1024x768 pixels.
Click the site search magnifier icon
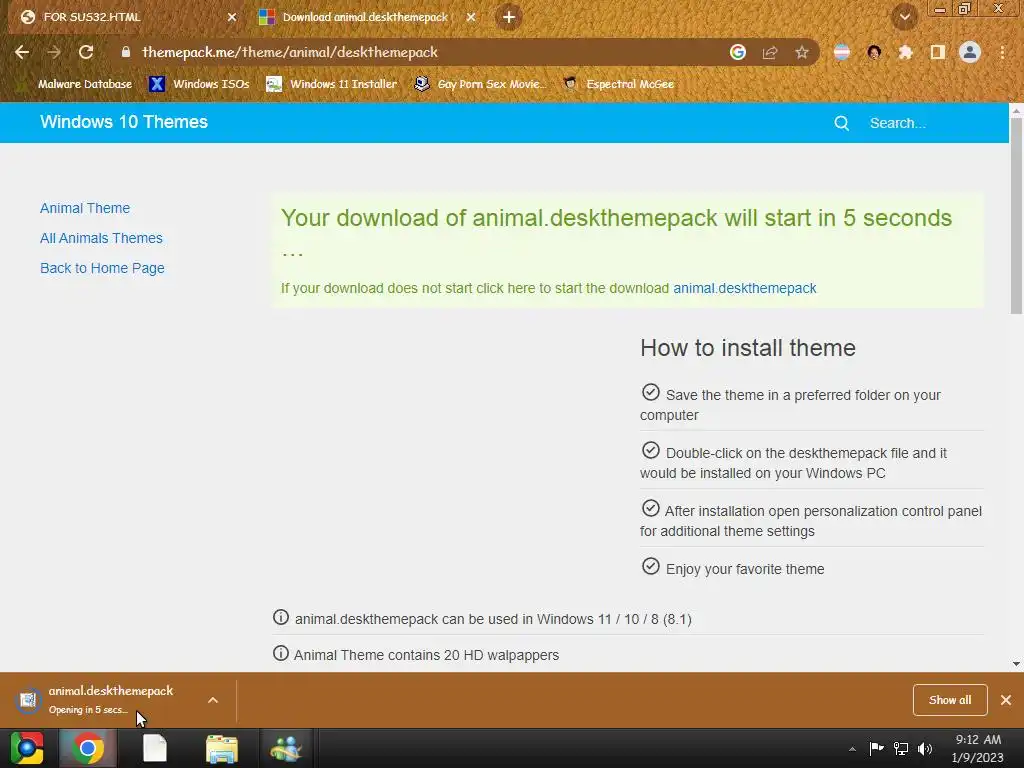842,123
